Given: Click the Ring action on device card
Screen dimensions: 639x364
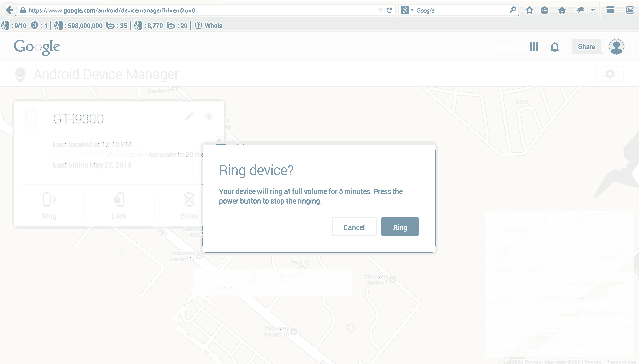Looking at the screenshot, I should (49, 206).
